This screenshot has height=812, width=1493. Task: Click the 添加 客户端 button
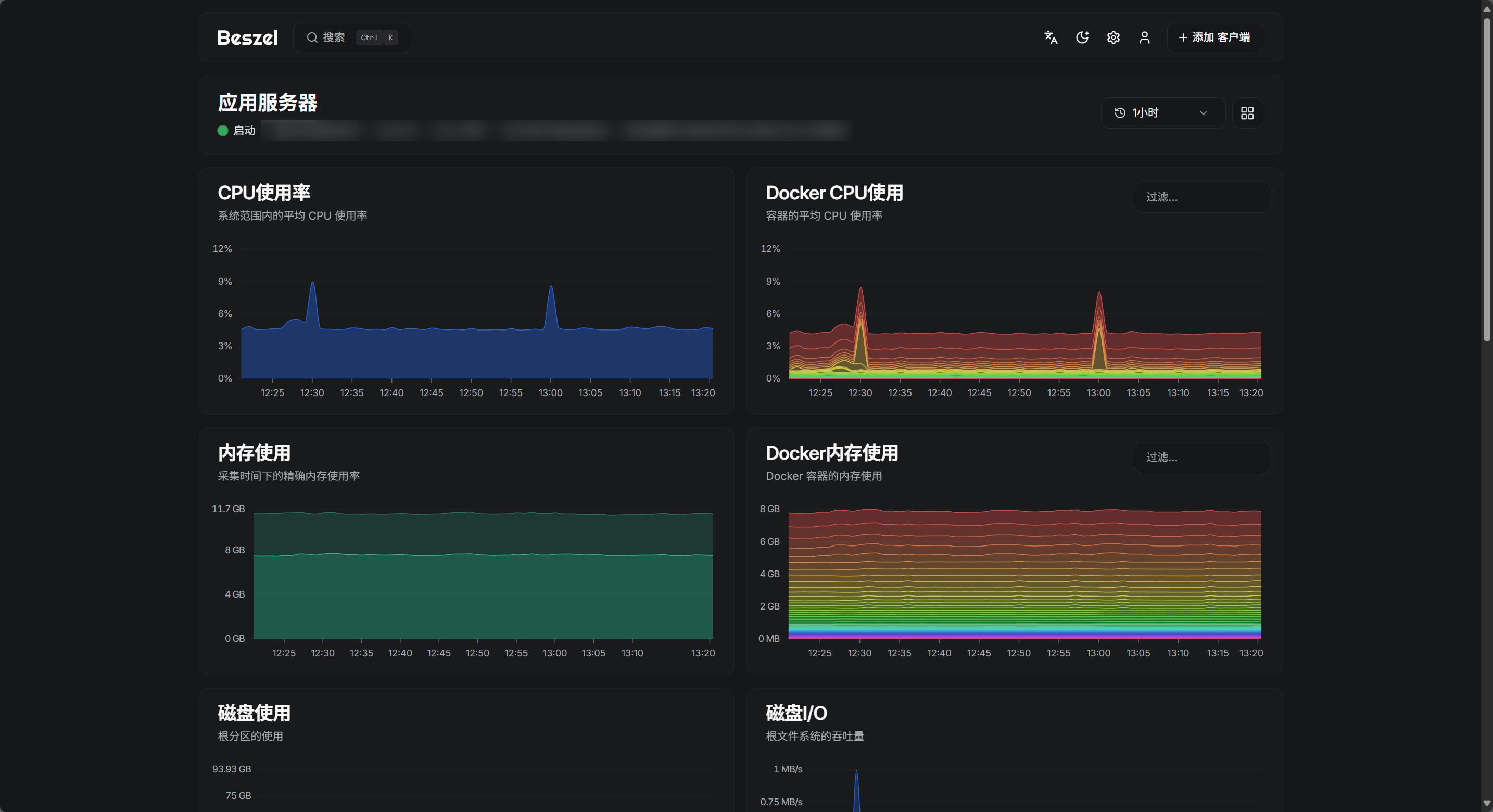[1215, 37]
